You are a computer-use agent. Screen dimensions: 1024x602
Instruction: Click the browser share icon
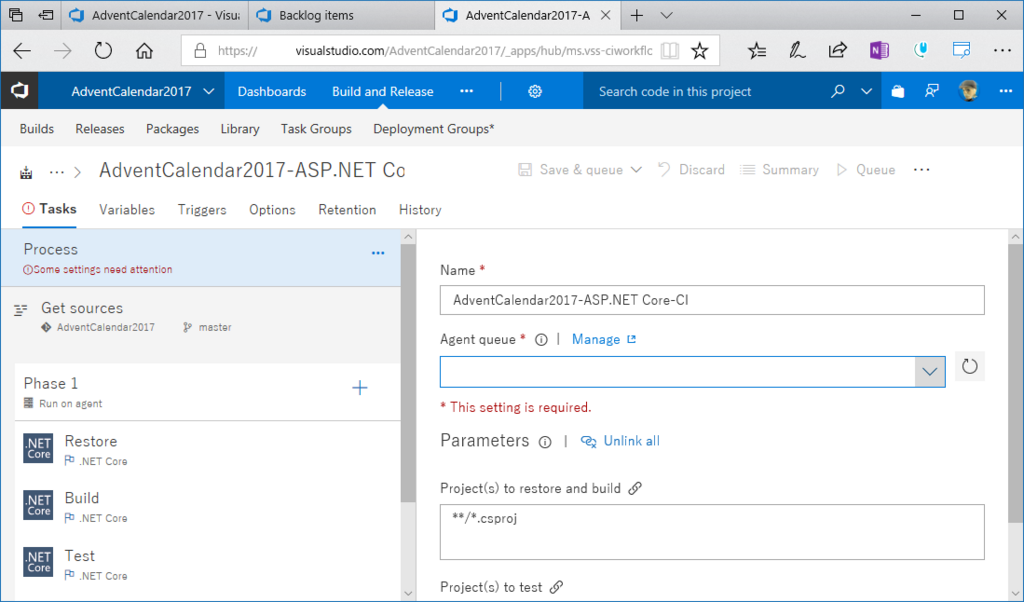point(837,50)
